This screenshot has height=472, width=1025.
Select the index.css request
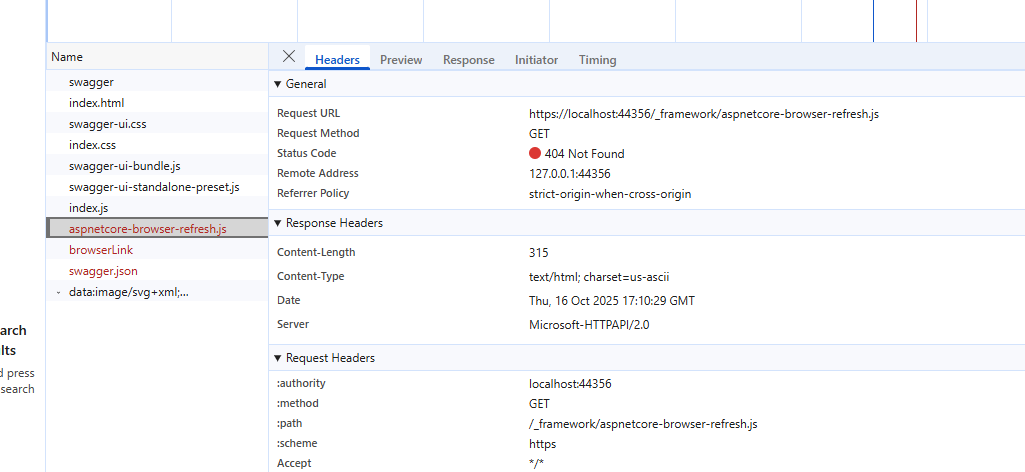click(92, 145)
